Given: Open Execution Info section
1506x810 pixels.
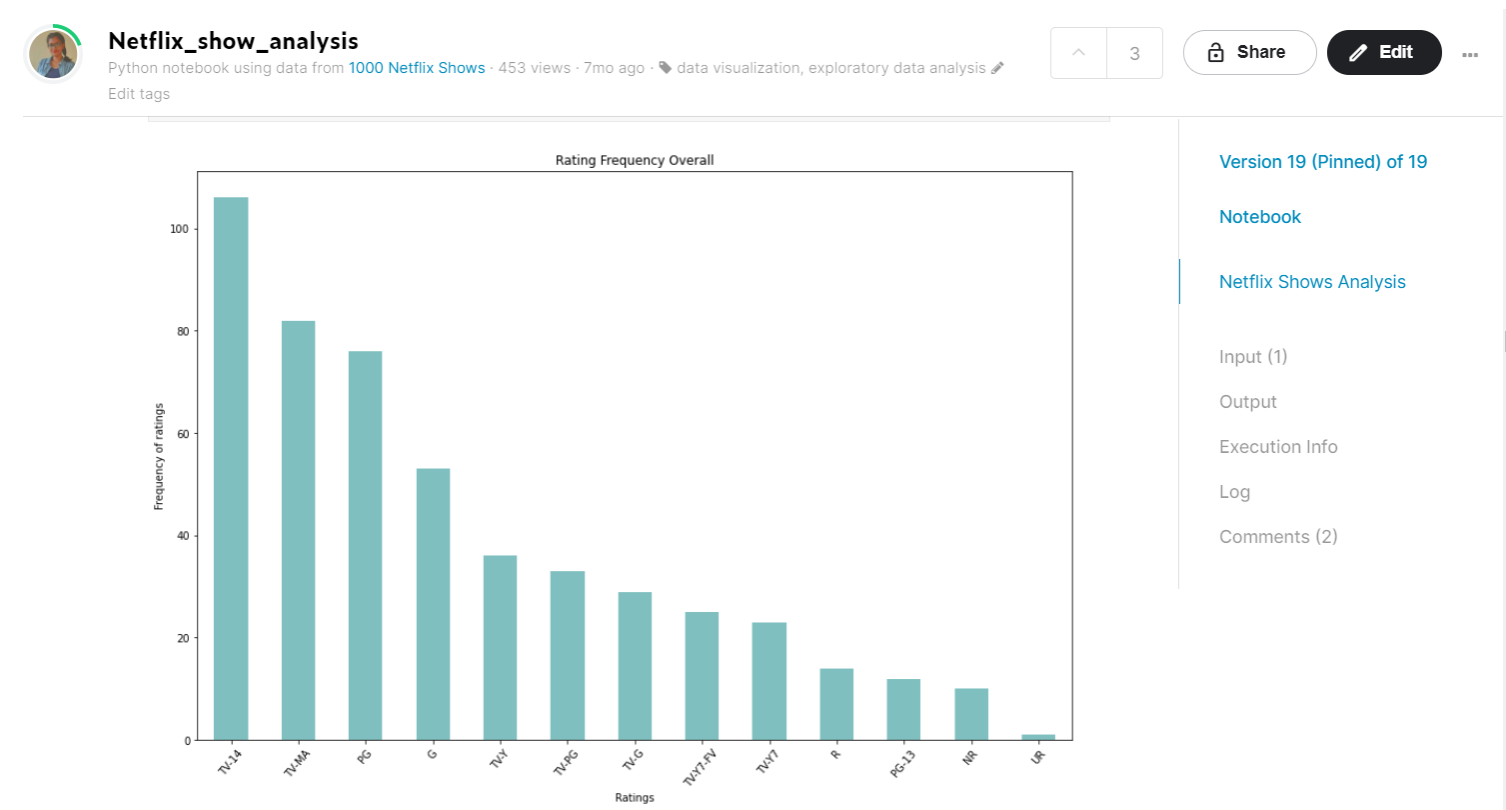Looking at the screenshot, I should pos(1278,447).
